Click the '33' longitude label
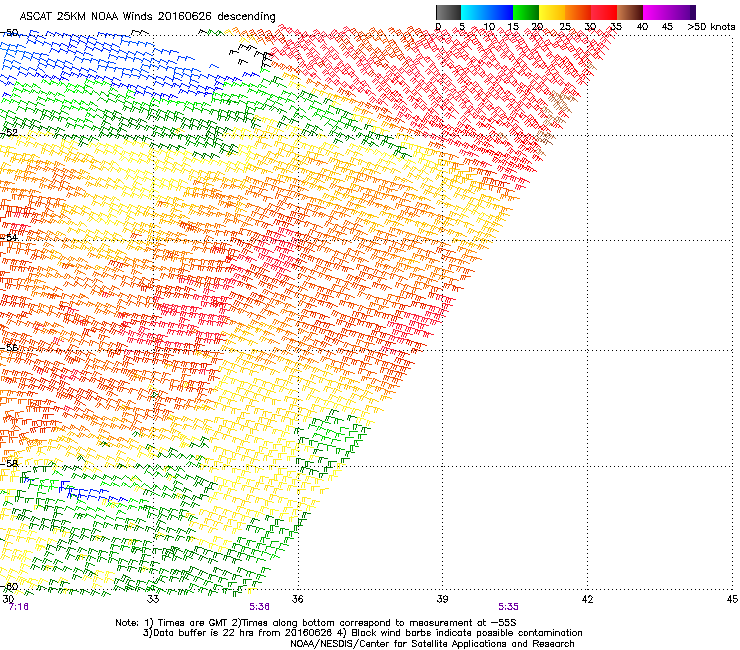Viewport: 740px width, 650px height. pos(153,599)
